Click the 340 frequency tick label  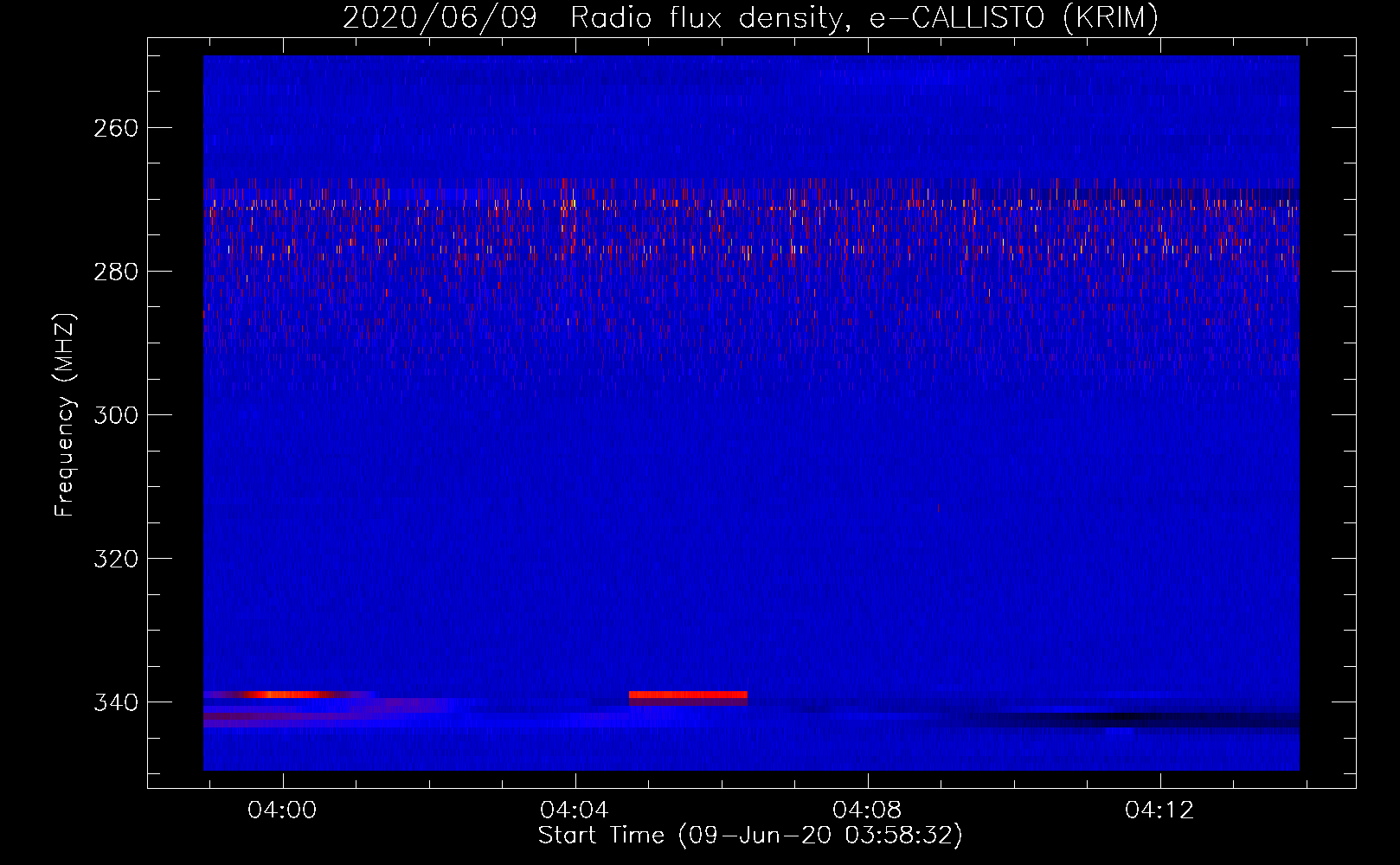pyautogui.click(x=116, y=702)
